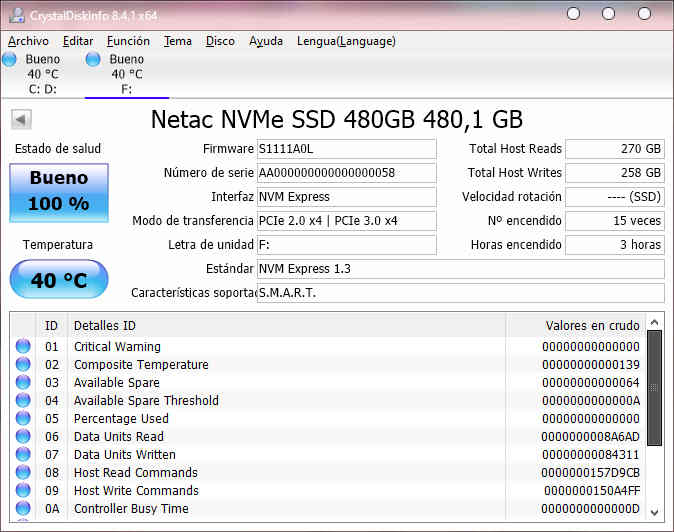Click the serial number field
The image size is (674, 532).
click(346, 173)
